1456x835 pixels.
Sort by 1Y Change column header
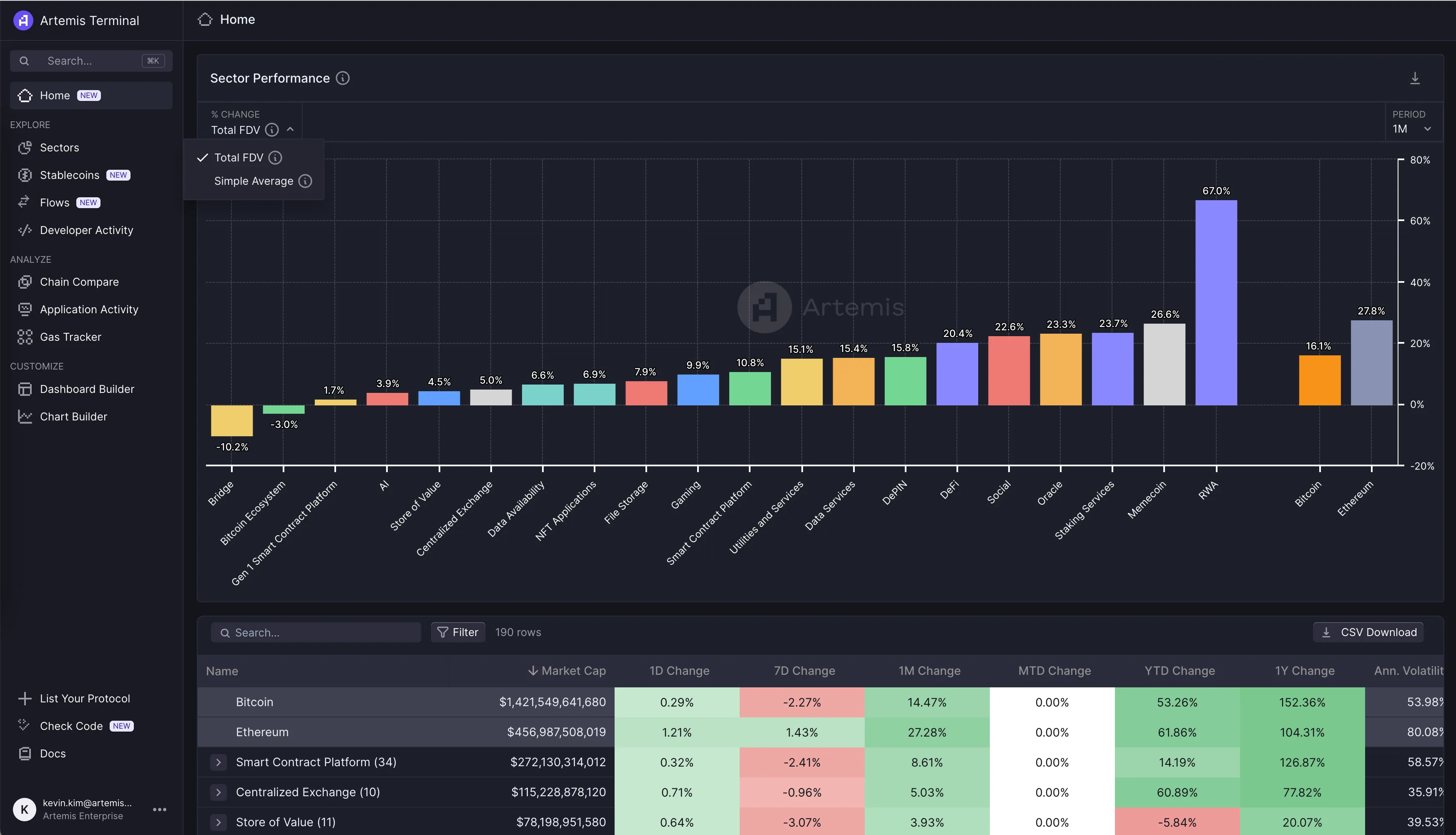pos(1305,671)
